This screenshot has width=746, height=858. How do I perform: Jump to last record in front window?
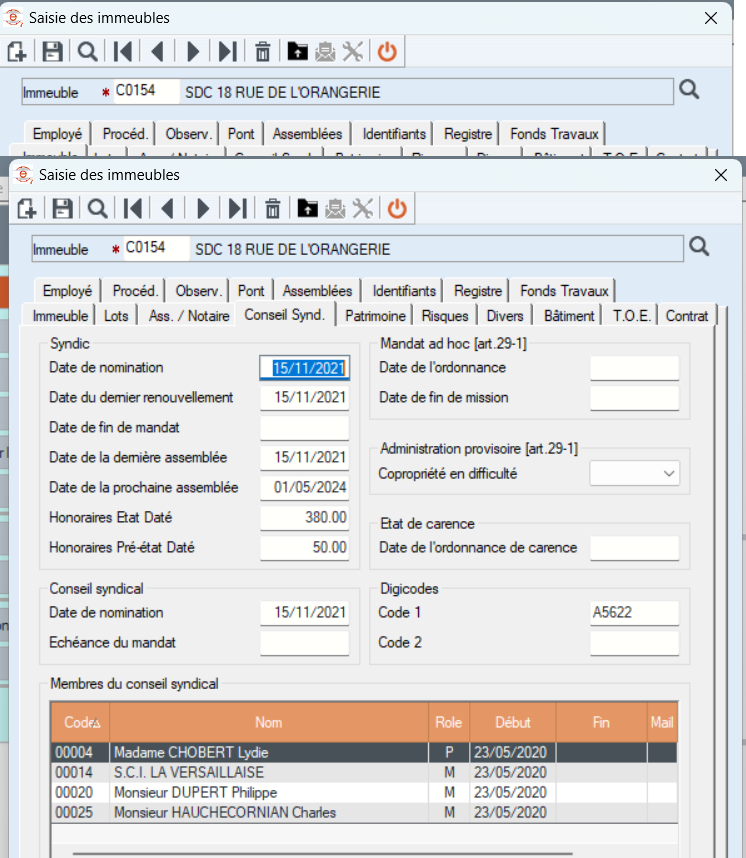(x=238, y=209)
